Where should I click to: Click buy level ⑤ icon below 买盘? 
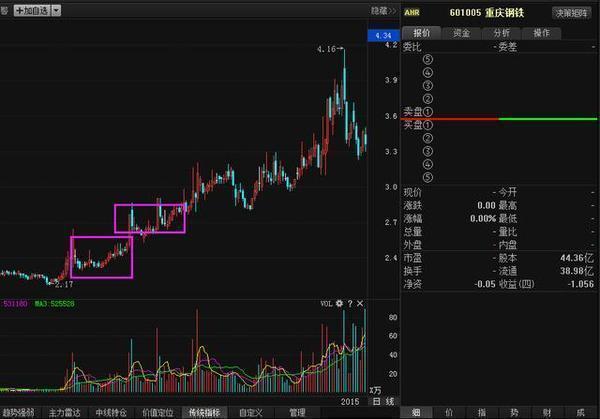pyautogui.click(x=428, y=177)
